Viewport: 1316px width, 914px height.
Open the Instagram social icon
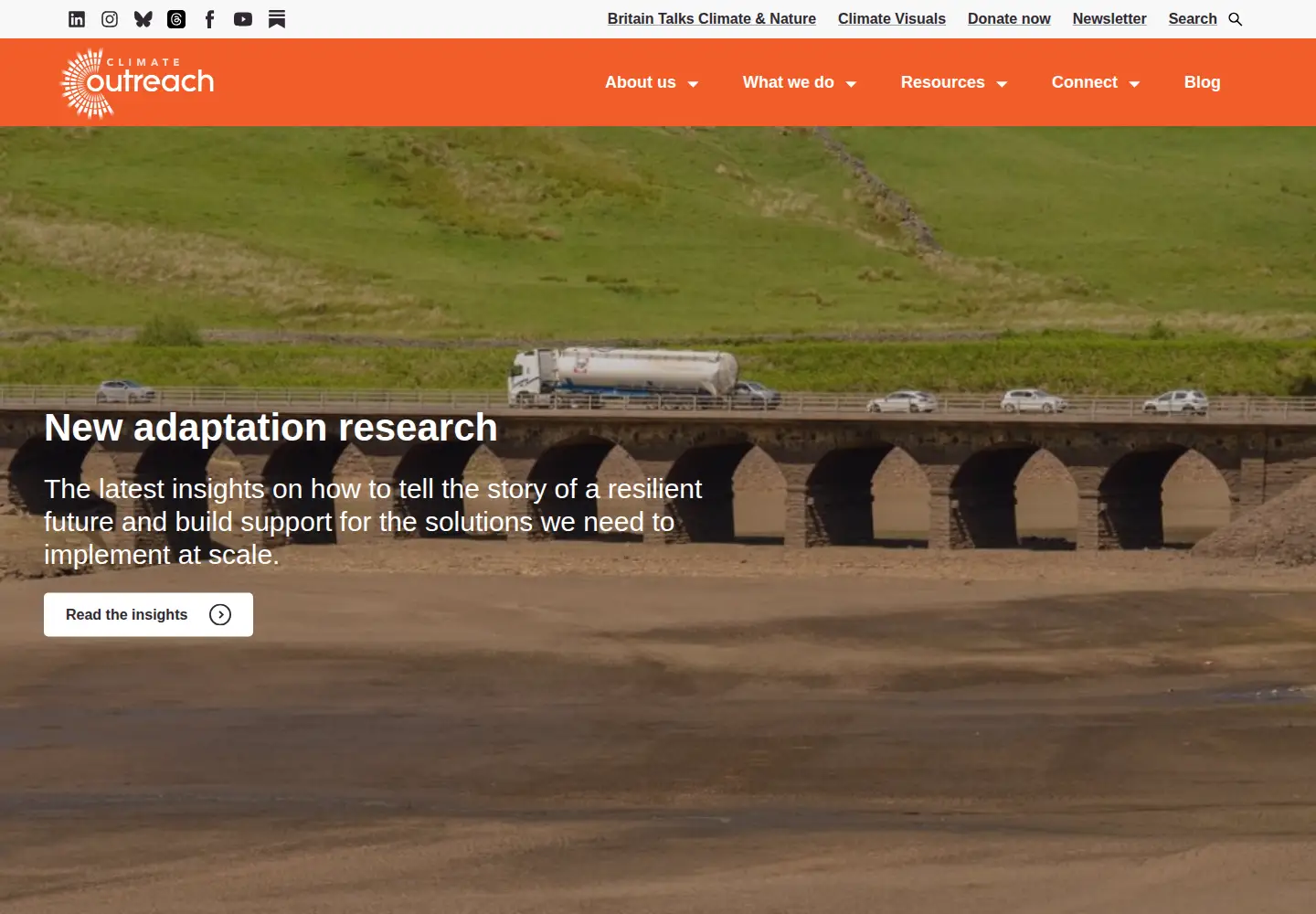[110, 19]
